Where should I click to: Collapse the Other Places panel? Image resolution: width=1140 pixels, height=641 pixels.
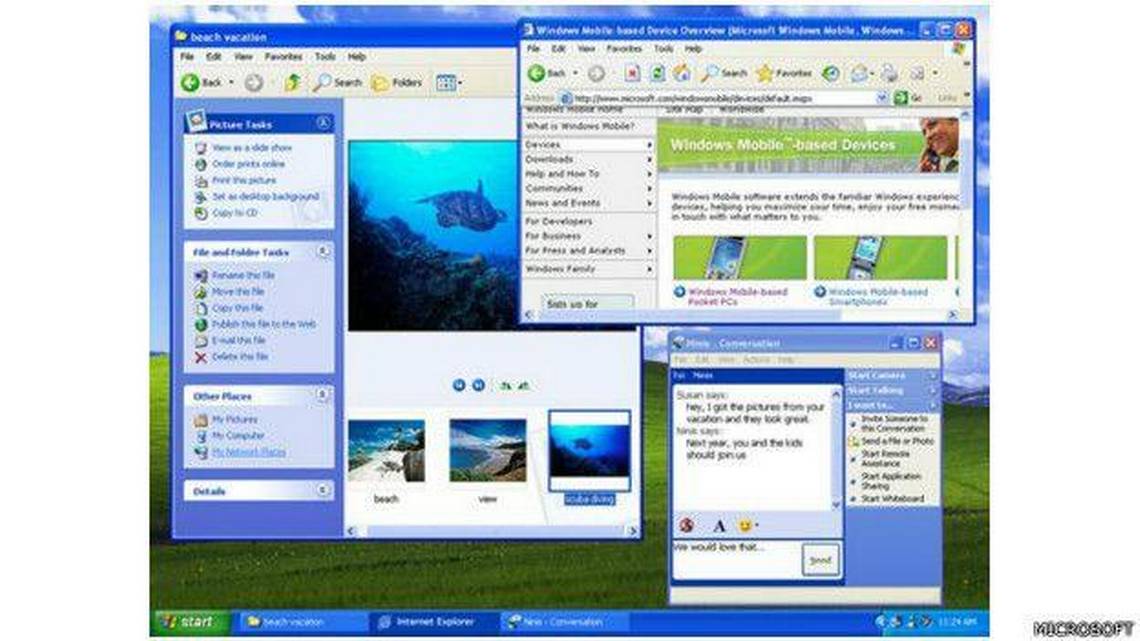pyautogui.click(x=323, y=395)
